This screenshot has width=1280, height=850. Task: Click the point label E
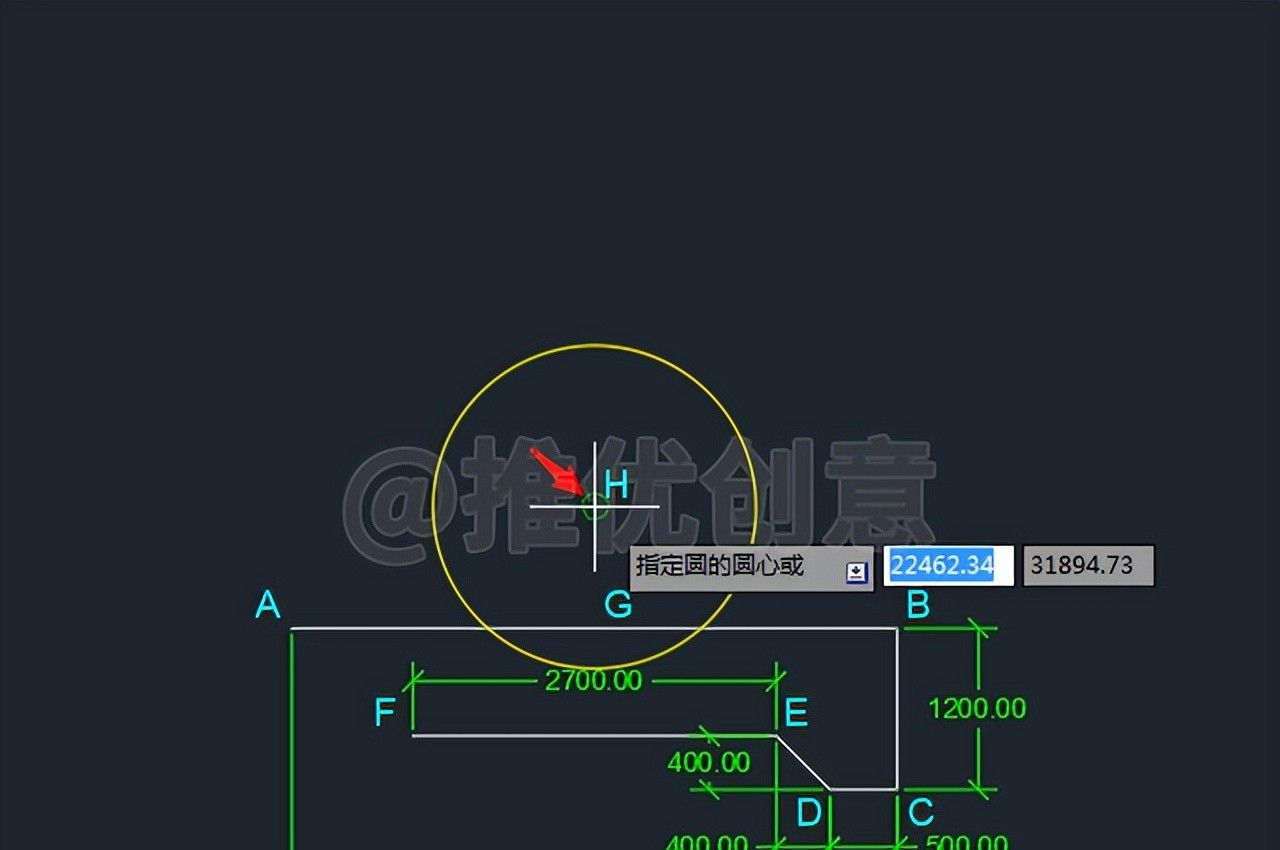(x=796, y=713)
